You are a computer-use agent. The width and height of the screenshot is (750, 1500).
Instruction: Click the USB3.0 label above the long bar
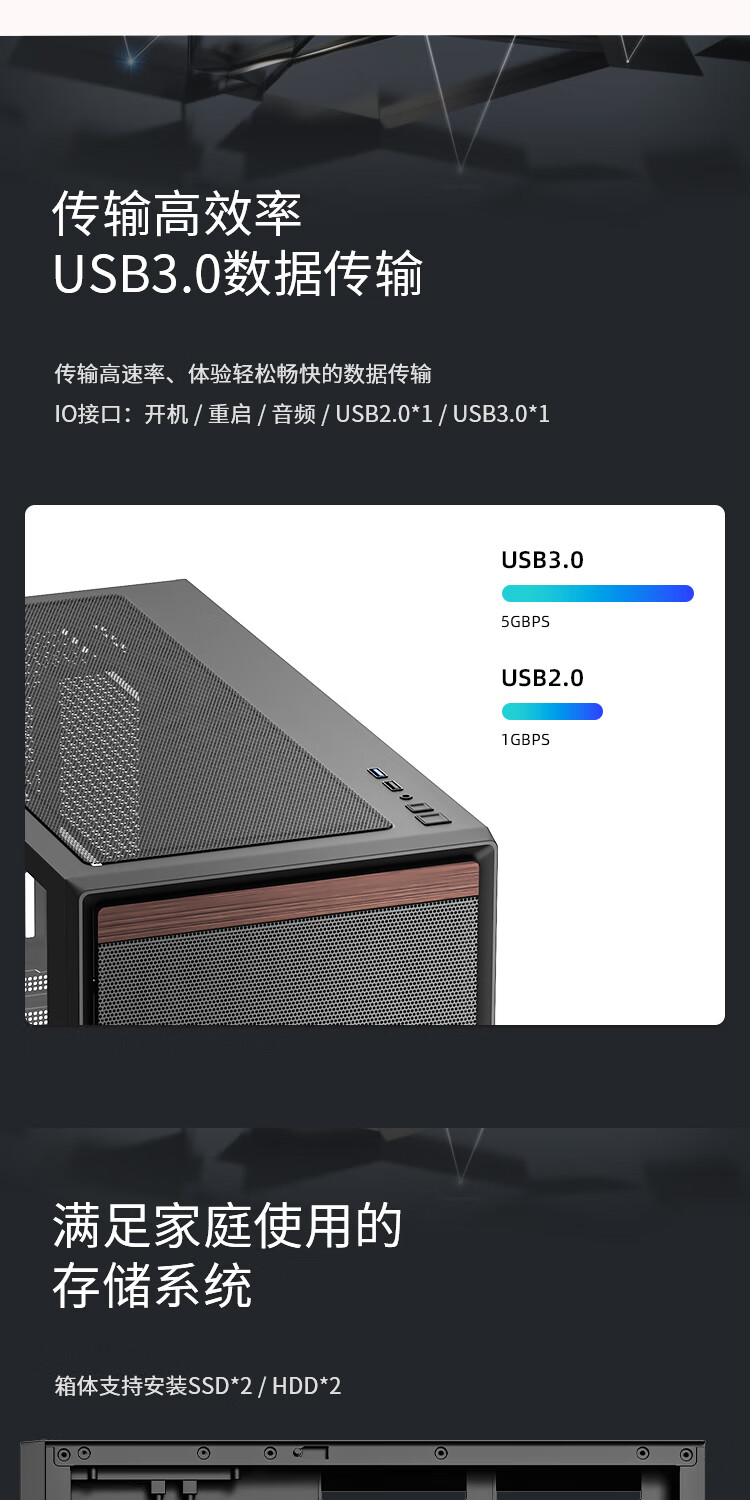click(542, 560)
